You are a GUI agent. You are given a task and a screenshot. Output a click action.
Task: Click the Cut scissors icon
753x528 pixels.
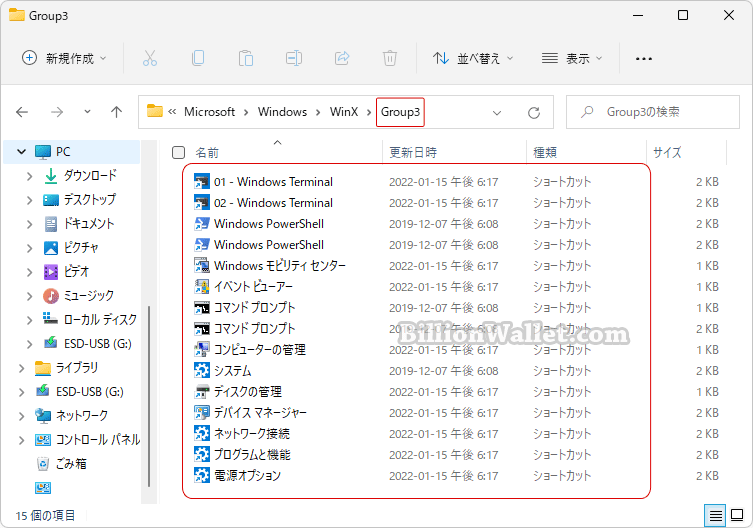click(150, 59)
